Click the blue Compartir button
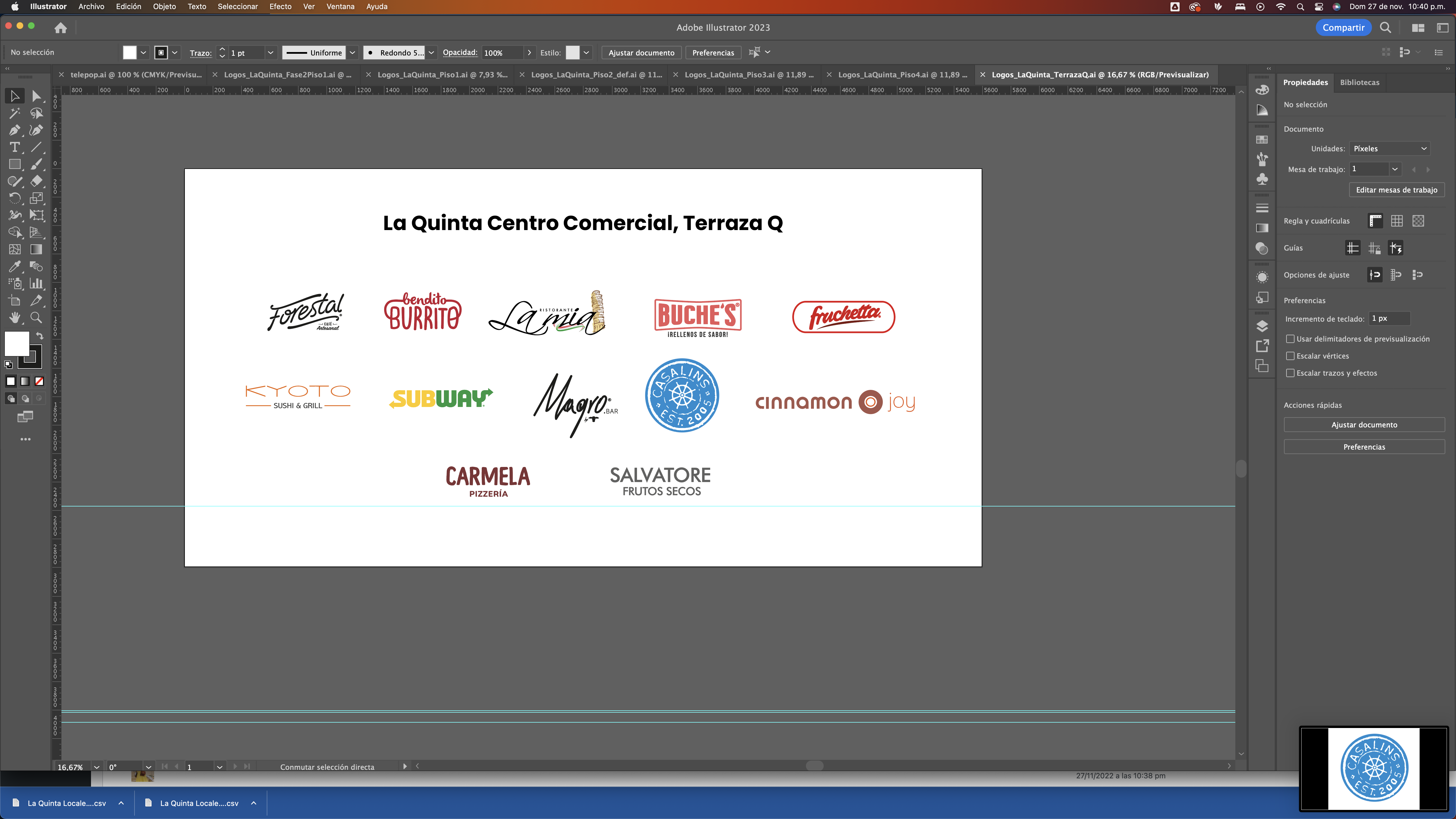The image size is (1456, 819). tap(1343, 28)
